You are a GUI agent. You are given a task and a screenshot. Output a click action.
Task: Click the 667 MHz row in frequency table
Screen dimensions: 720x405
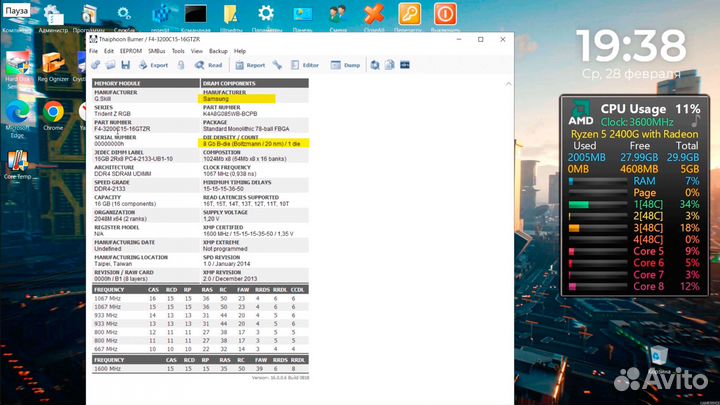tap(200, 349)
